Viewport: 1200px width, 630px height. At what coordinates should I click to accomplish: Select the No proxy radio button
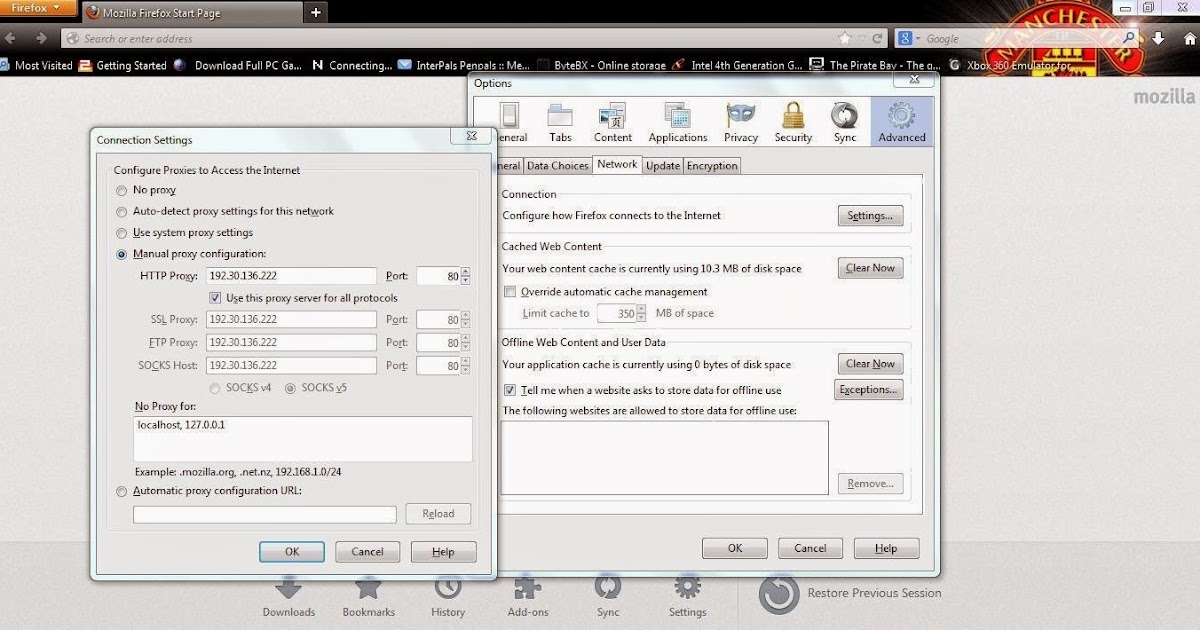(122, 190)
